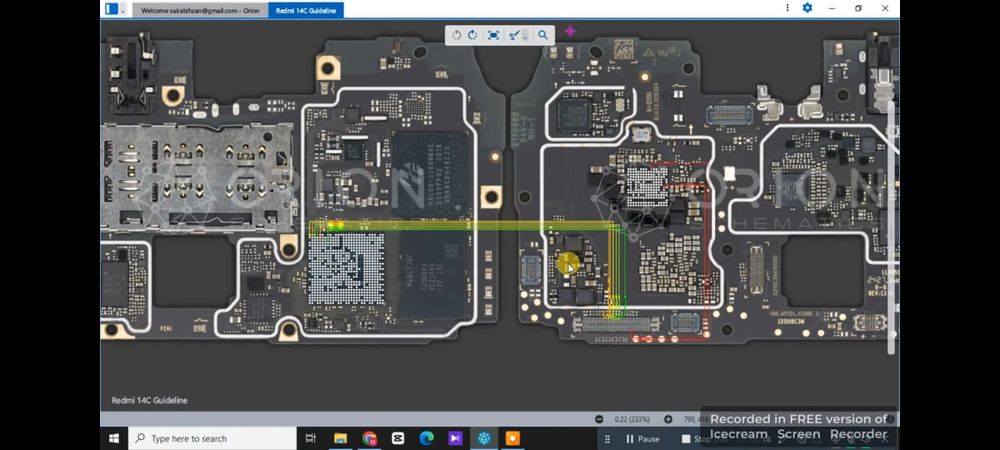Switch to Orion app in the taskbar
The height and width of the screenshot is (450, 1000).
(x=484, y=439)
